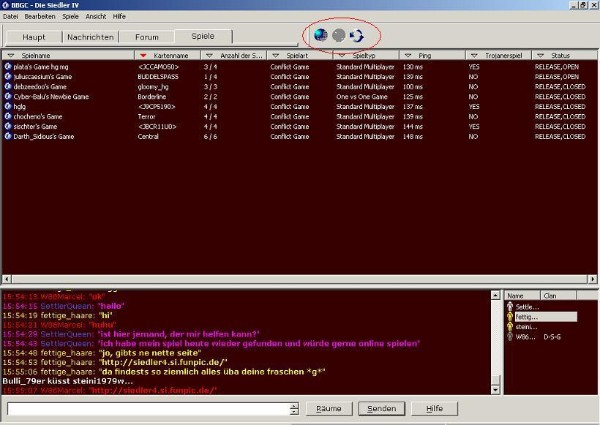Click game list scroll right arrow
The image size is (600, 425).
[x=593, y=279]
